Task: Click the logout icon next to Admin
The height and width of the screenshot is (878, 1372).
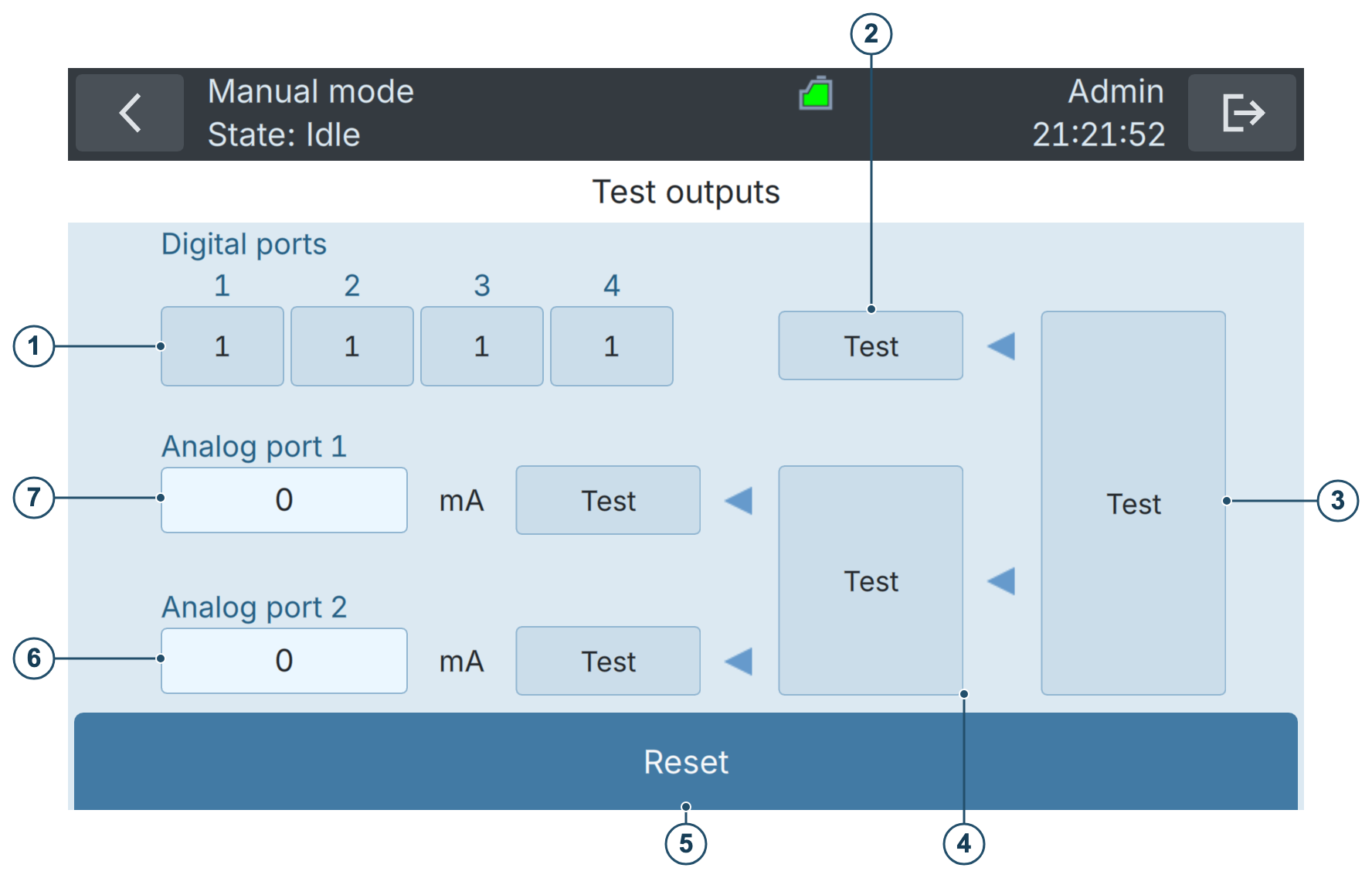Action: [x=1242, y=113]
